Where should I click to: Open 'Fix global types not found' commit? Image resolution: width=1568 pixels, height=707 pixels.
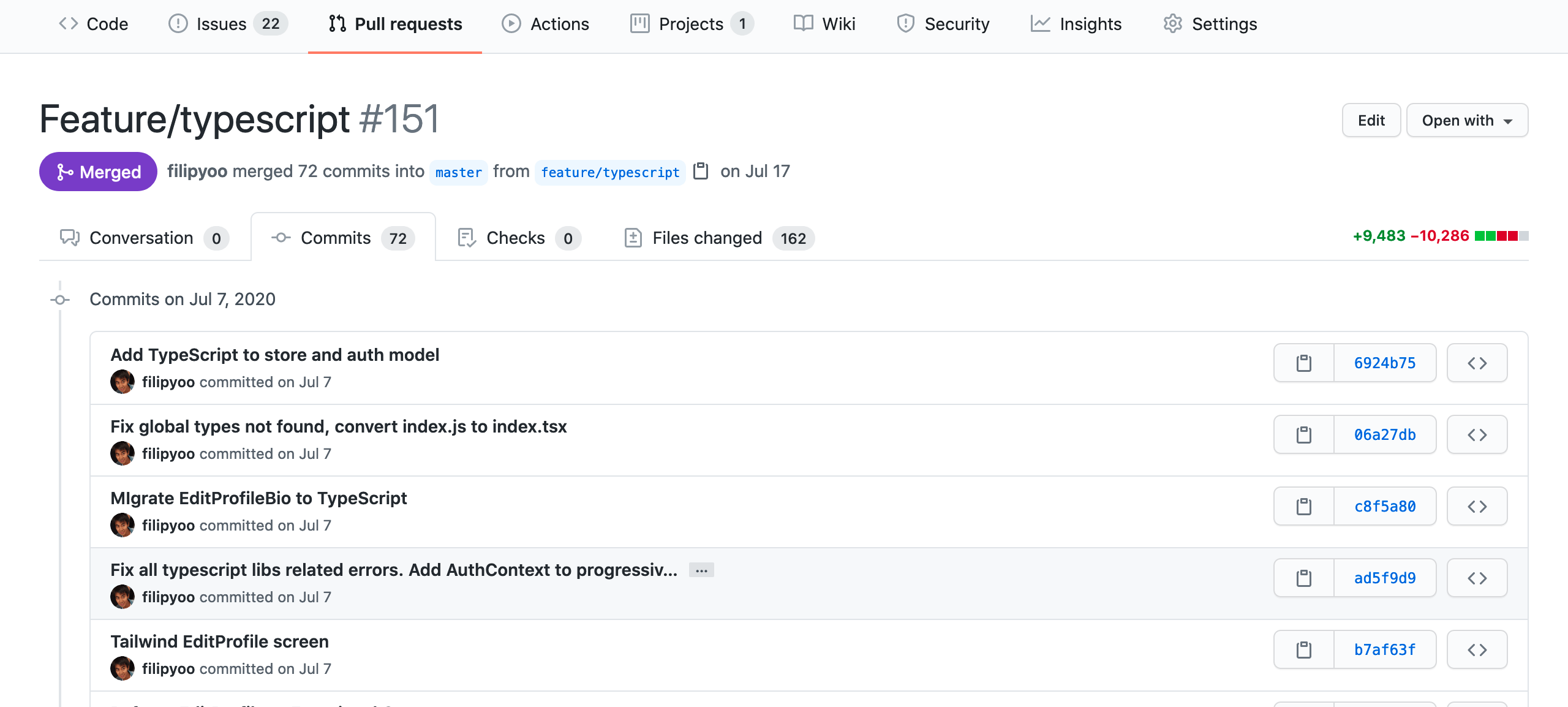coord(338,426)
